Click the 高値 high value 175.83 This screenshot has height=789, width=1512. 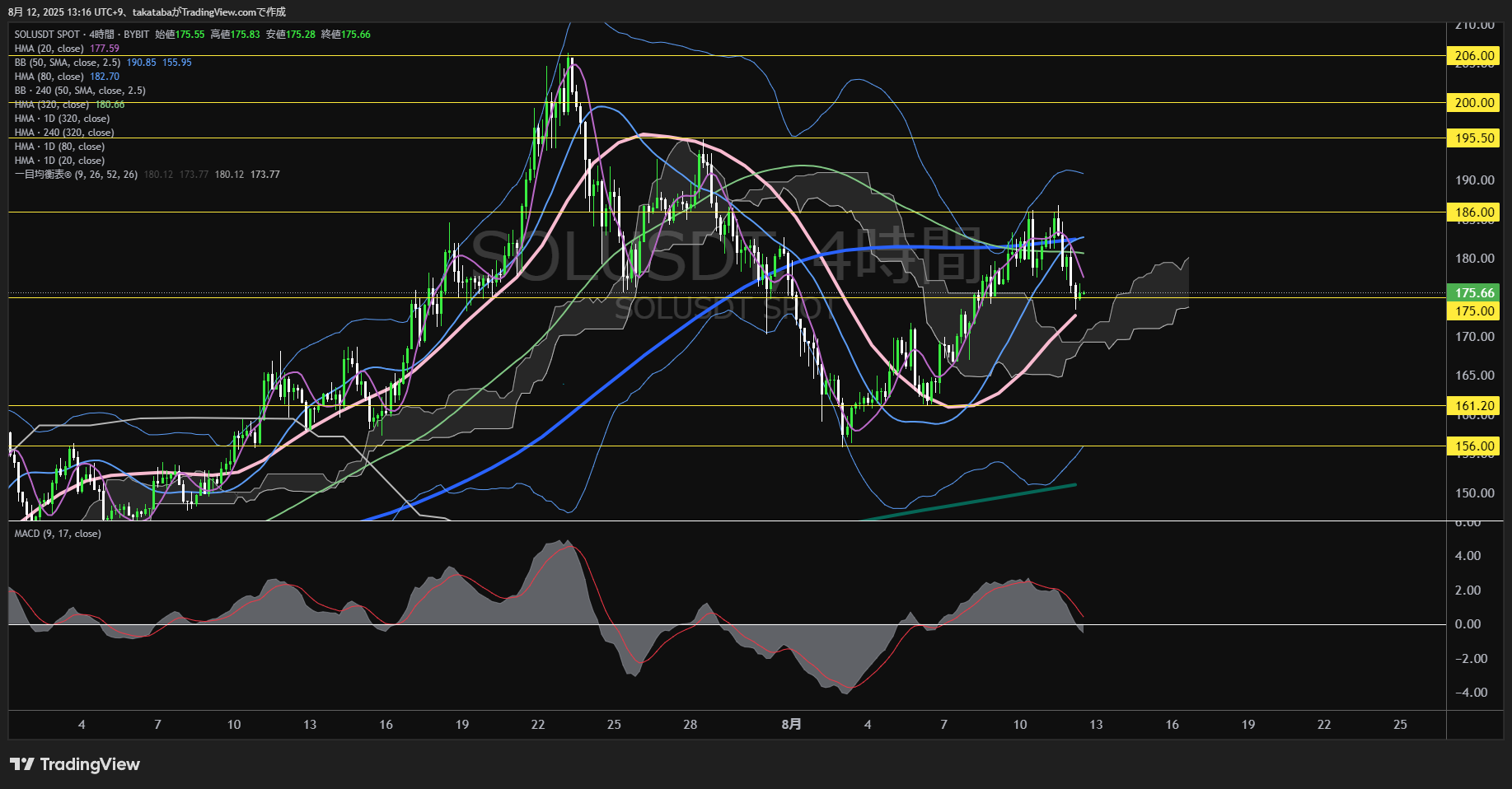tap(245, 35)
